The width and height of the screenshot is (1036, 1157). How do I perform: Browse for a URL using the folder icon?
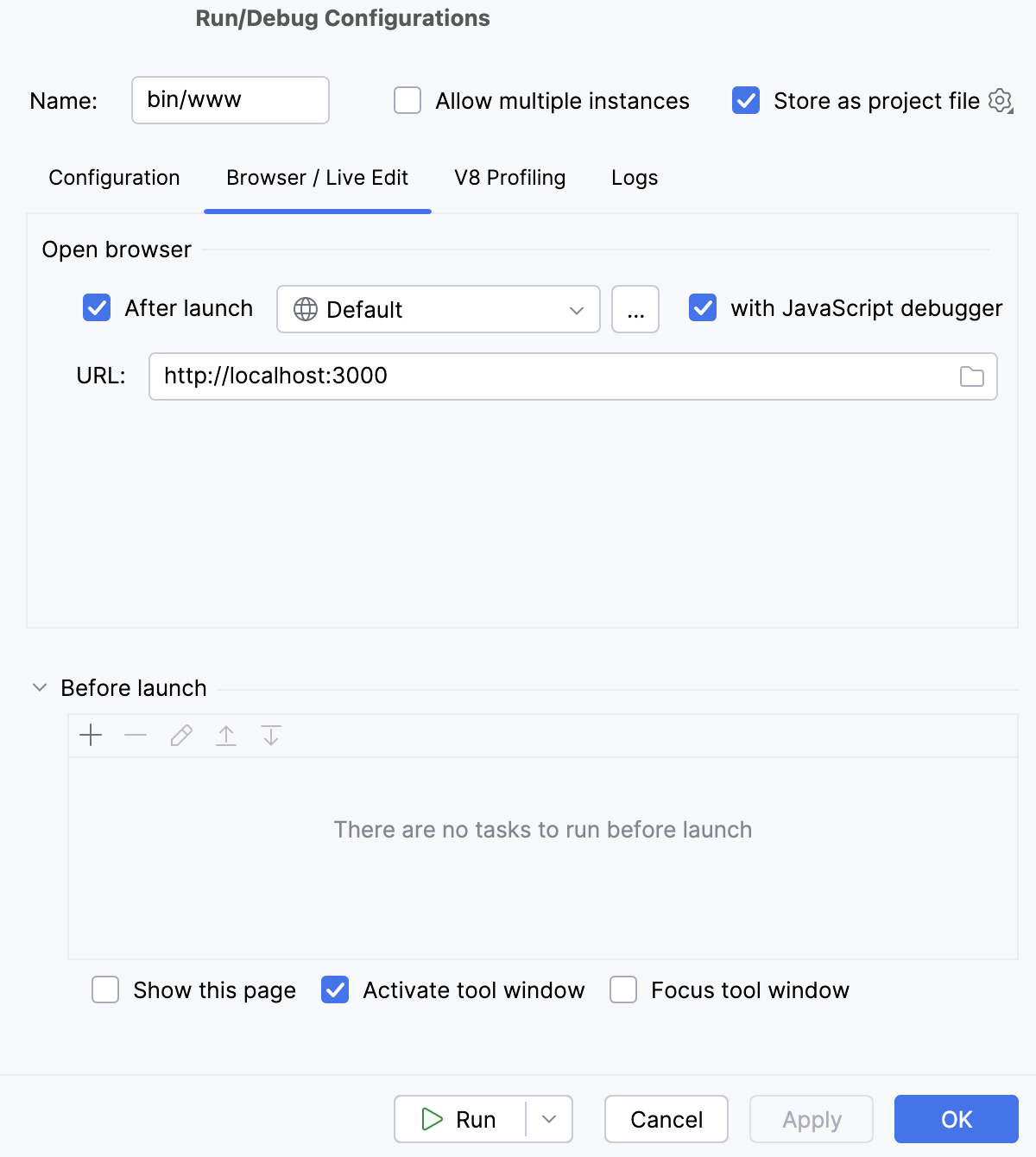[972, 376]
